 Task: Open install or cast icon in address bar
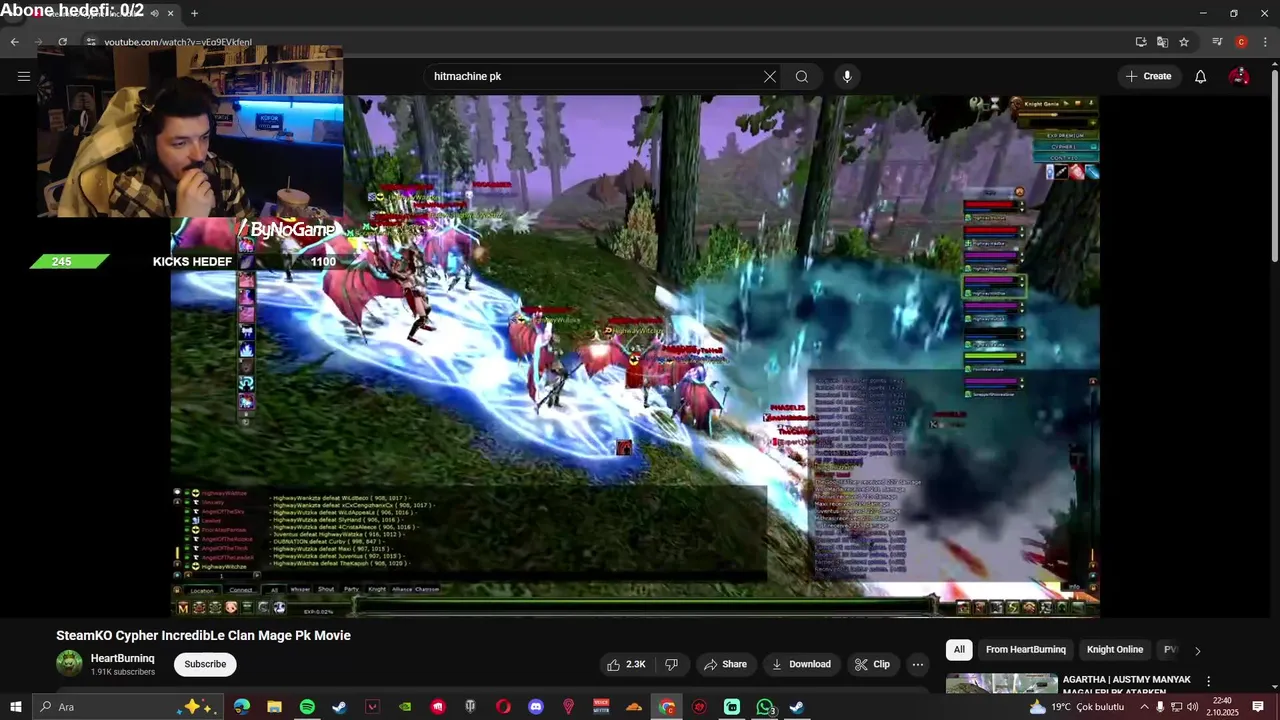pos(1141,42)
